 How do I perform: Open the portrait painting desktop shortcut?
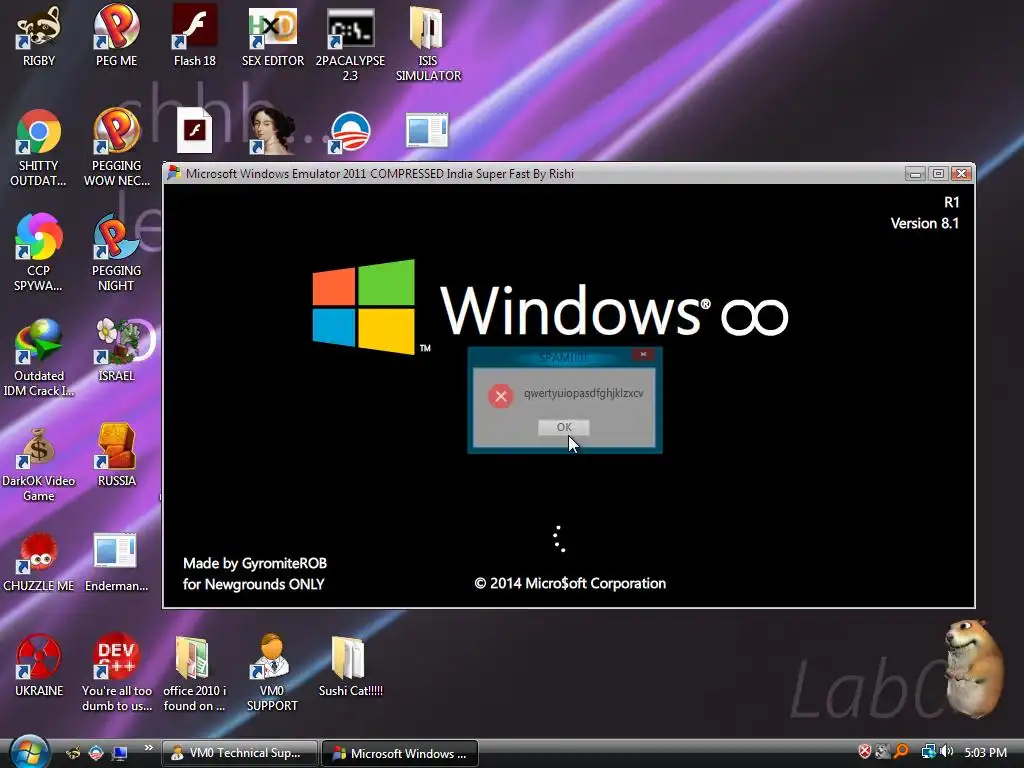click(x=272, y=131)
